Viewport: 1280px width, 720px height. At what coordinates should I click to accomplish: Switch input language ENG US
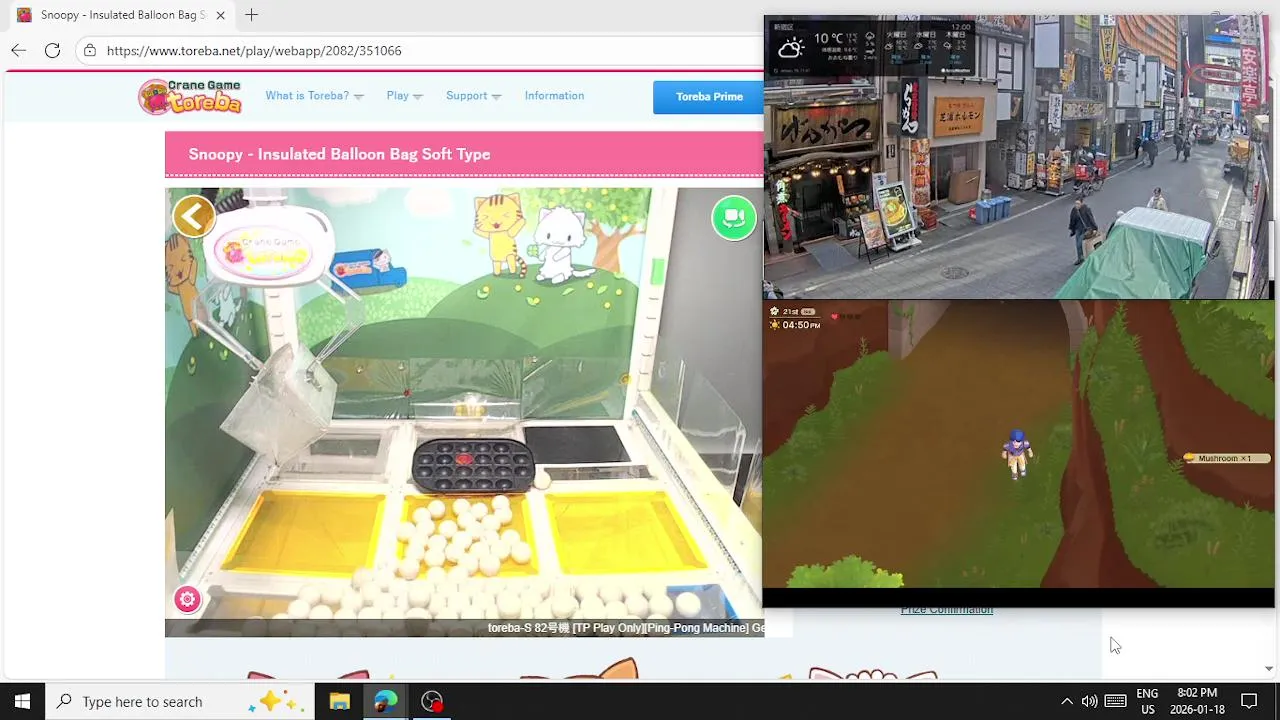tap(1147, 701)
